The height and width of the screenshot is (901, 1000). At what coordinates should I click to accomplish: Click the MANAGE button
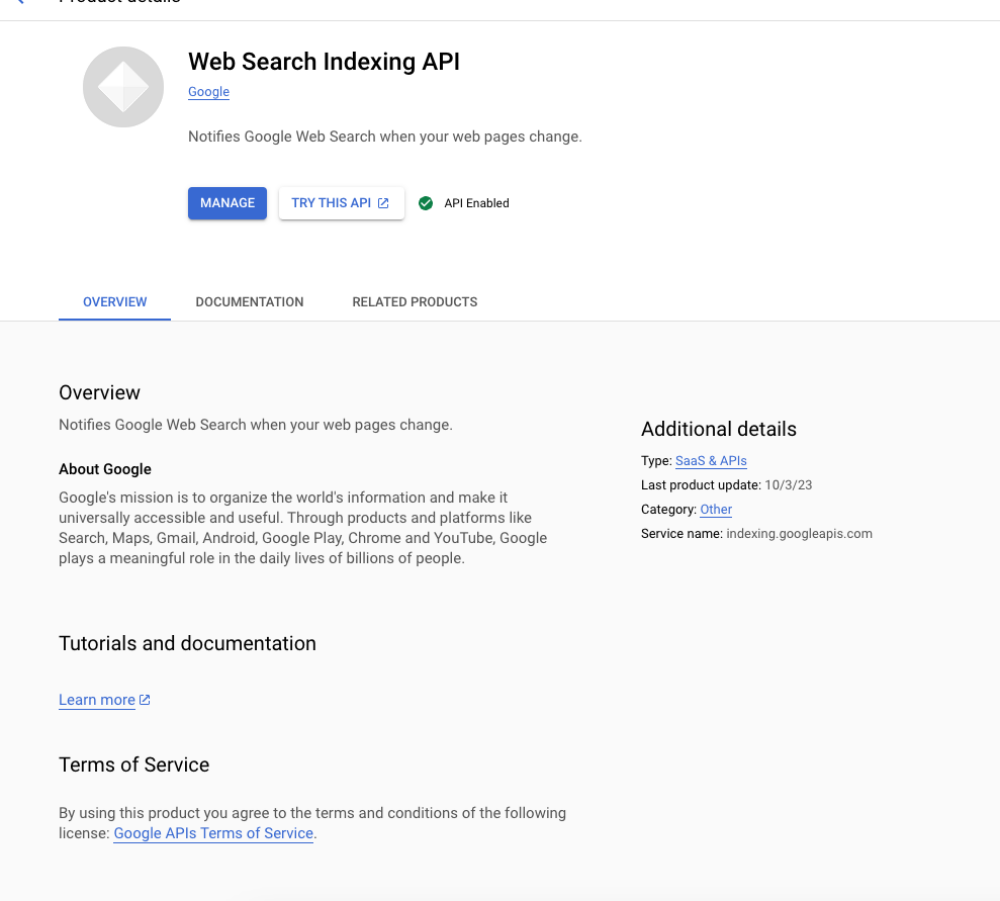(x=227, y=203)
